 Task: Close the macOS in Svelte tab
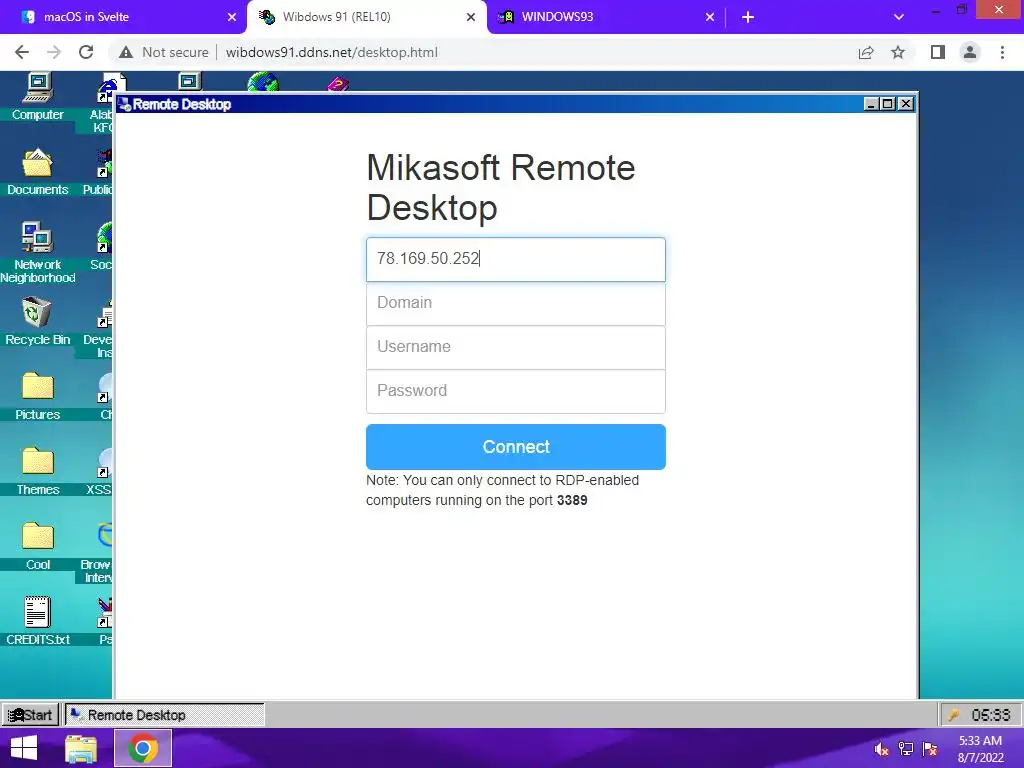click(x=232, y=17)
